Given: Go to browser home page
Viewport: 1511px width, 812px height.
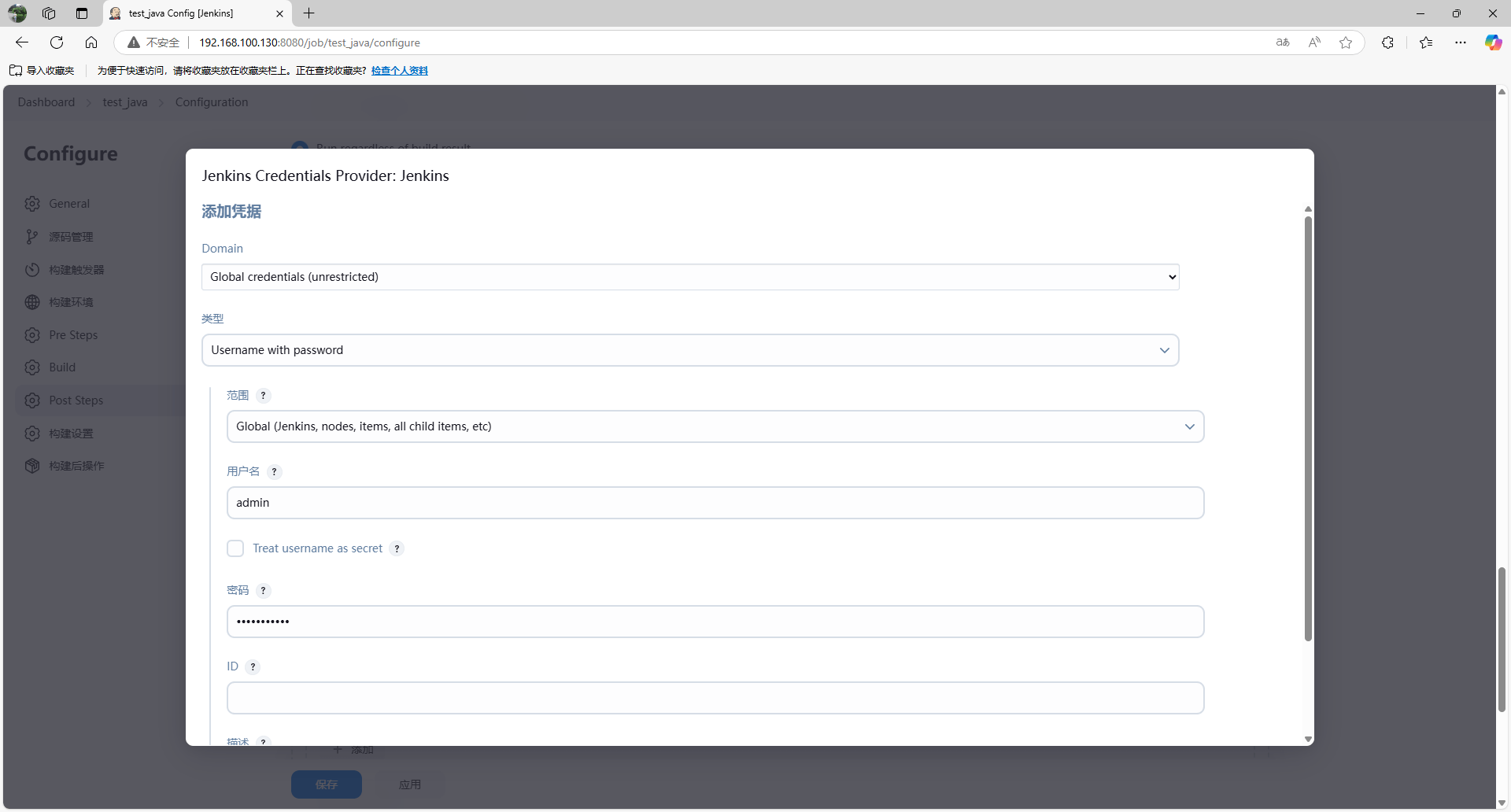Looking at the screenshot, I should (x=91, y=42).
